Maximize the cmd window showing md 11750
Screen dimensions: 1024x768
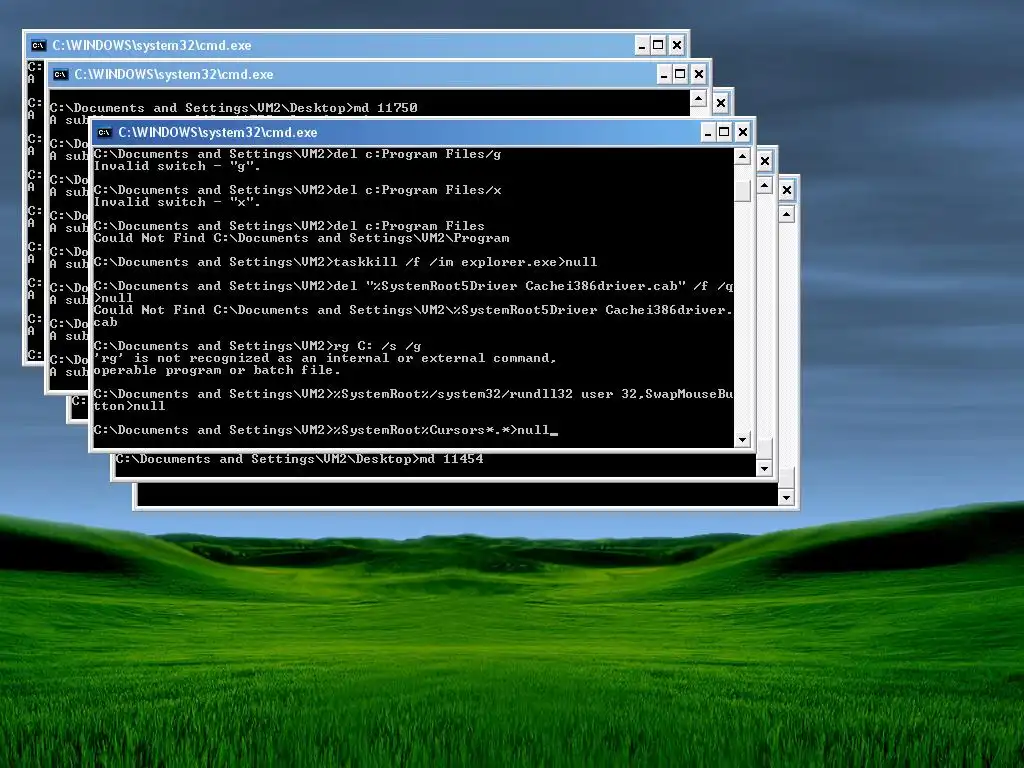click(x=680, y=74)
